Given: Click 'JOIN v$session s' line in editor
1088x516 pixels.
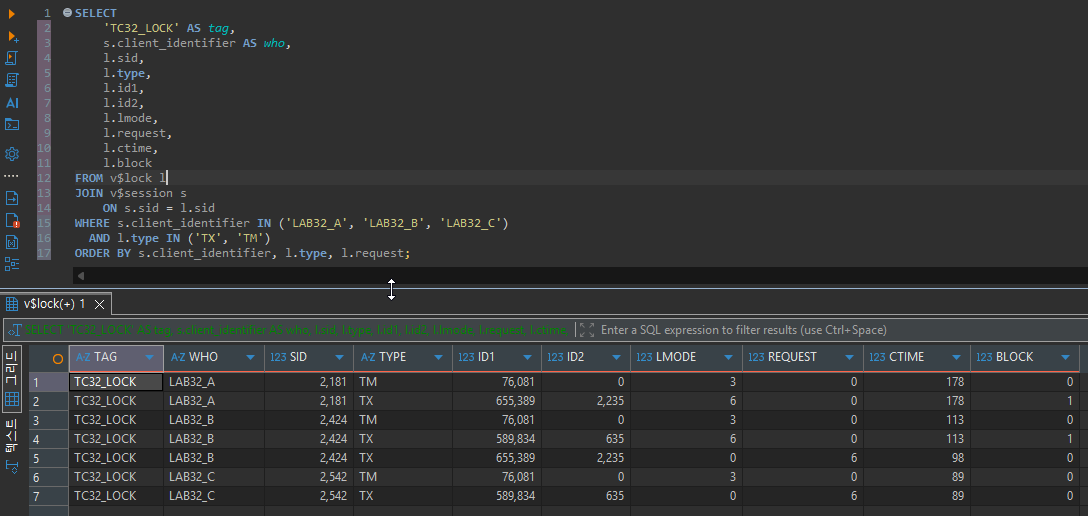Looking at the screenshot, I should click(x=130, y=194).
